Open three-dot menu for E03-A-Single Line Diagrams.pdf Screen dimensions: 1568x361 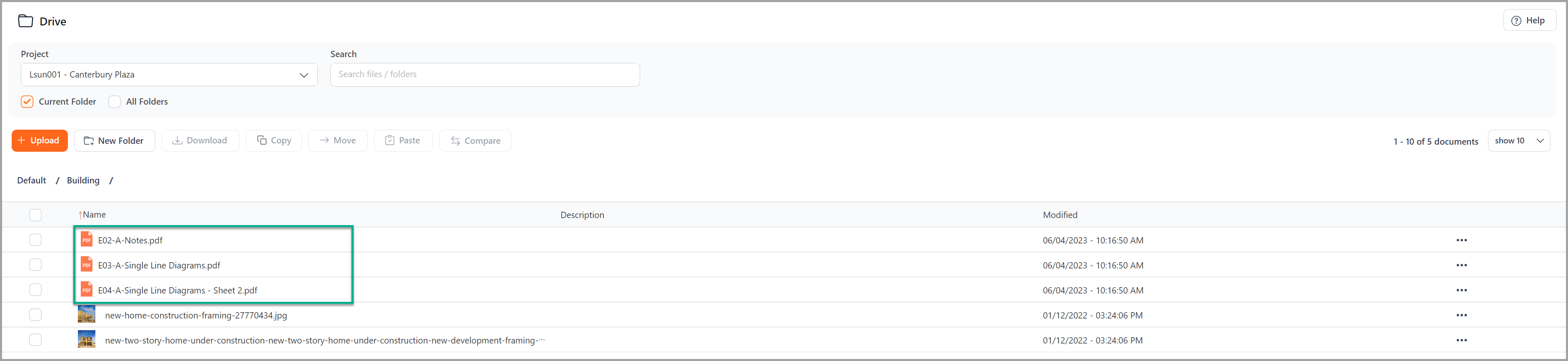coord(1461,265)
